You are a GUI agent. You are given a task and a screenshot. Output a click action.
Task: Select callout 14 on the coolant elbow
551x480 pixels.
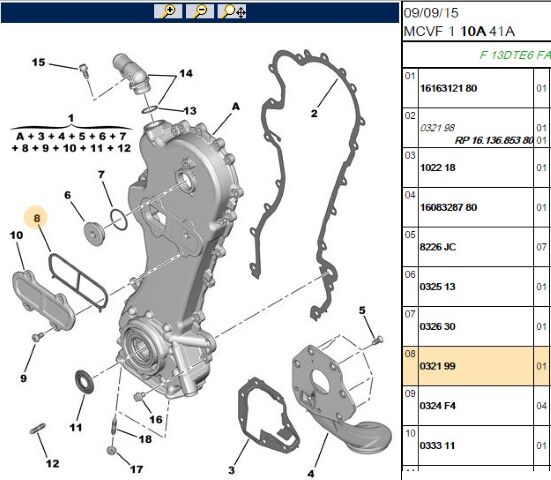pos(186,73)
